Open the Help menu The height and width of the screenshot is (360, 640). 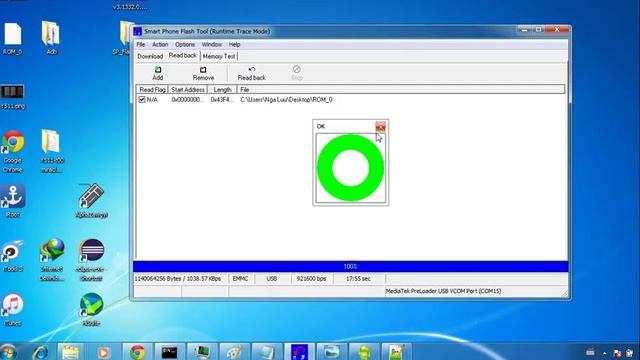(x=234, y=44)
